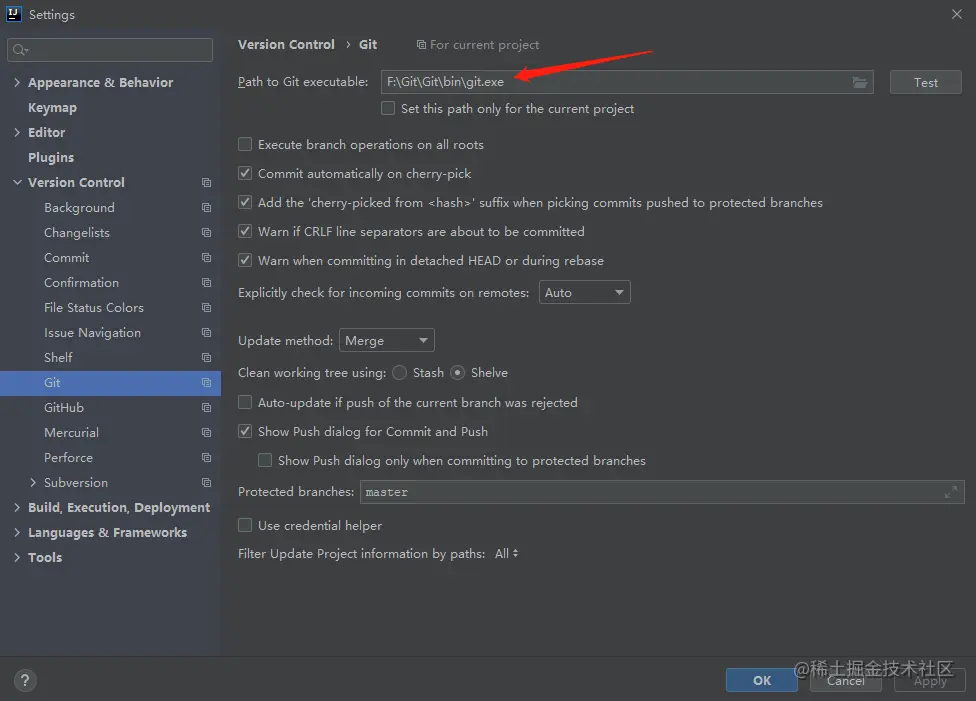The height and width of the screenshot is (701, 976).
Task: Select Mercurial in the settings tree
Action: pyautogui.click(x=71, y=432)
